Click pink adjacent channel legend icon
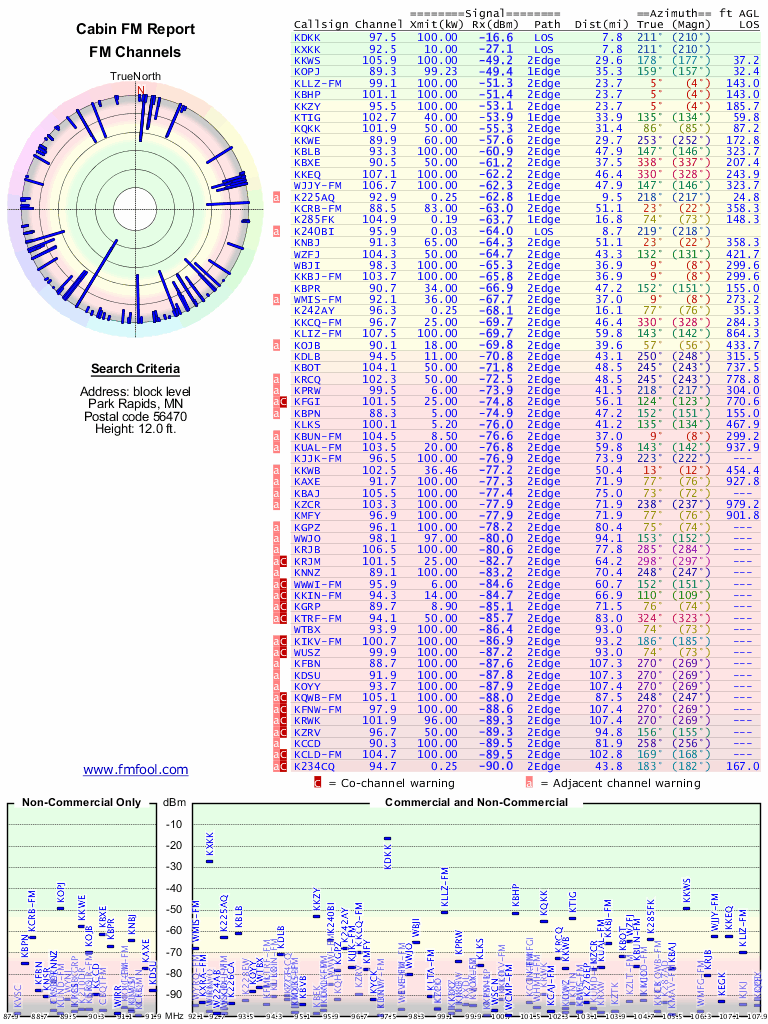Image resolution: width=768 pixels, height=1024 pixels. [530, 783]
